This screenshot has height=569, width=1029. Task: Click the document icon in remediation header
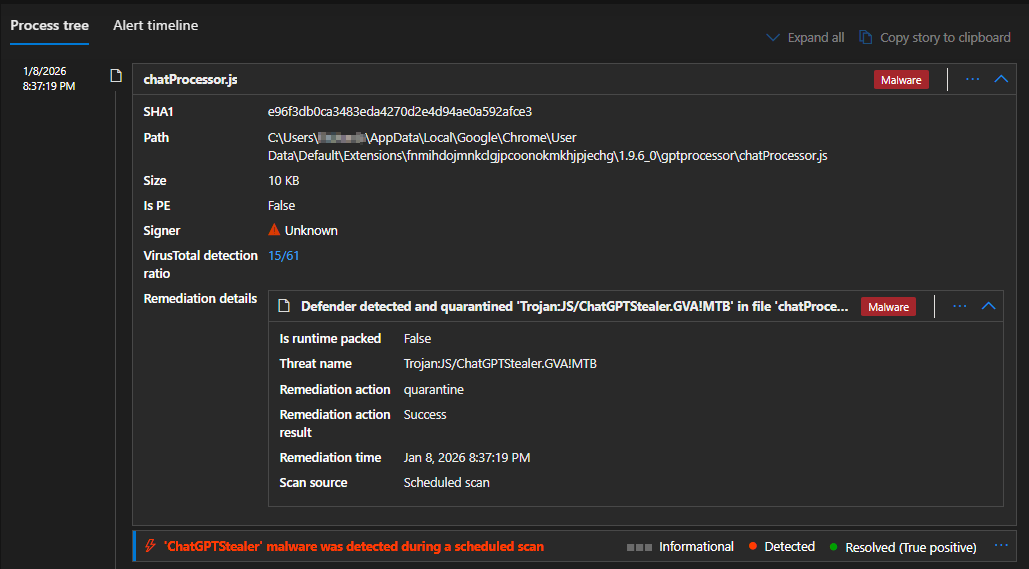pos(284,306)
